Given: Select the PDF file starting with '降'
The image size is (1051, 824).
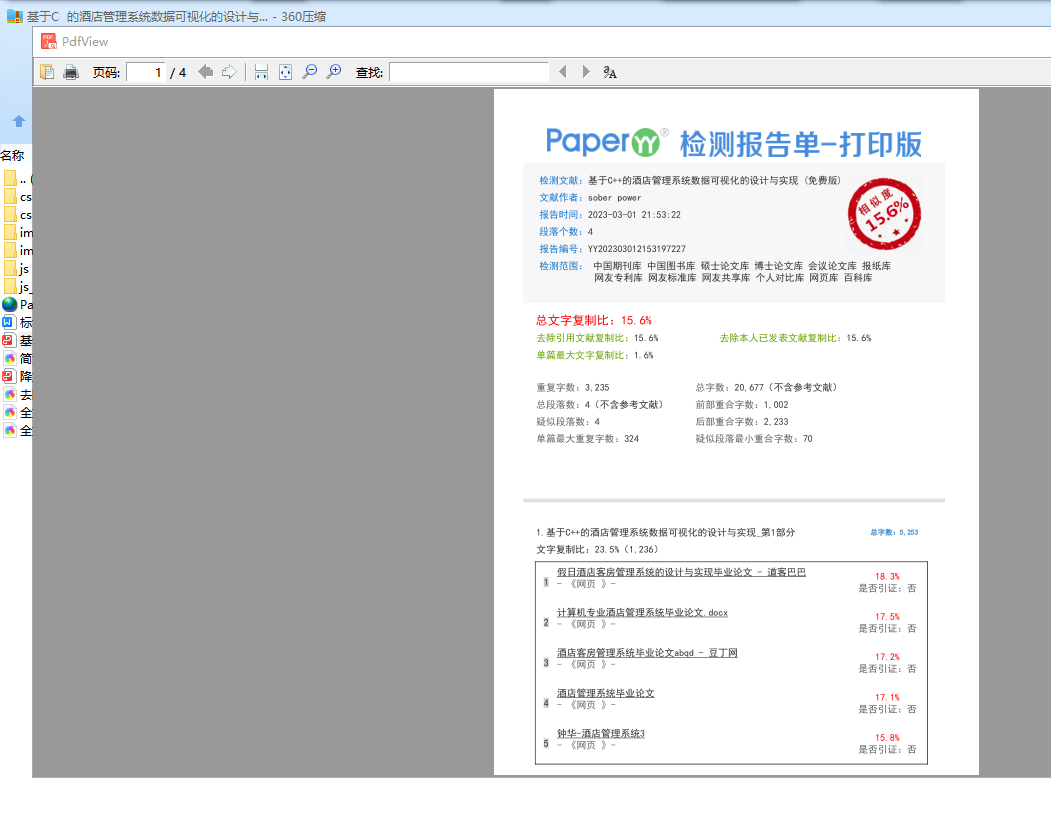Looking at the screenshot, I should click(x=17, y=376).
